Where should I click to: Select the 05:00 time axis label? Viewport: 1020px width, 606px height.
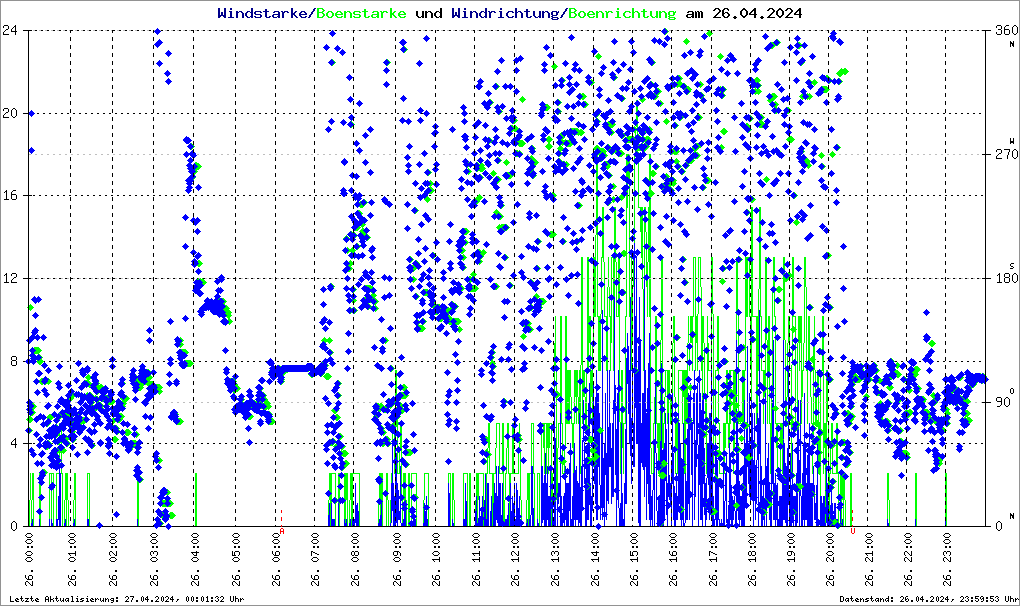[236, 560]
